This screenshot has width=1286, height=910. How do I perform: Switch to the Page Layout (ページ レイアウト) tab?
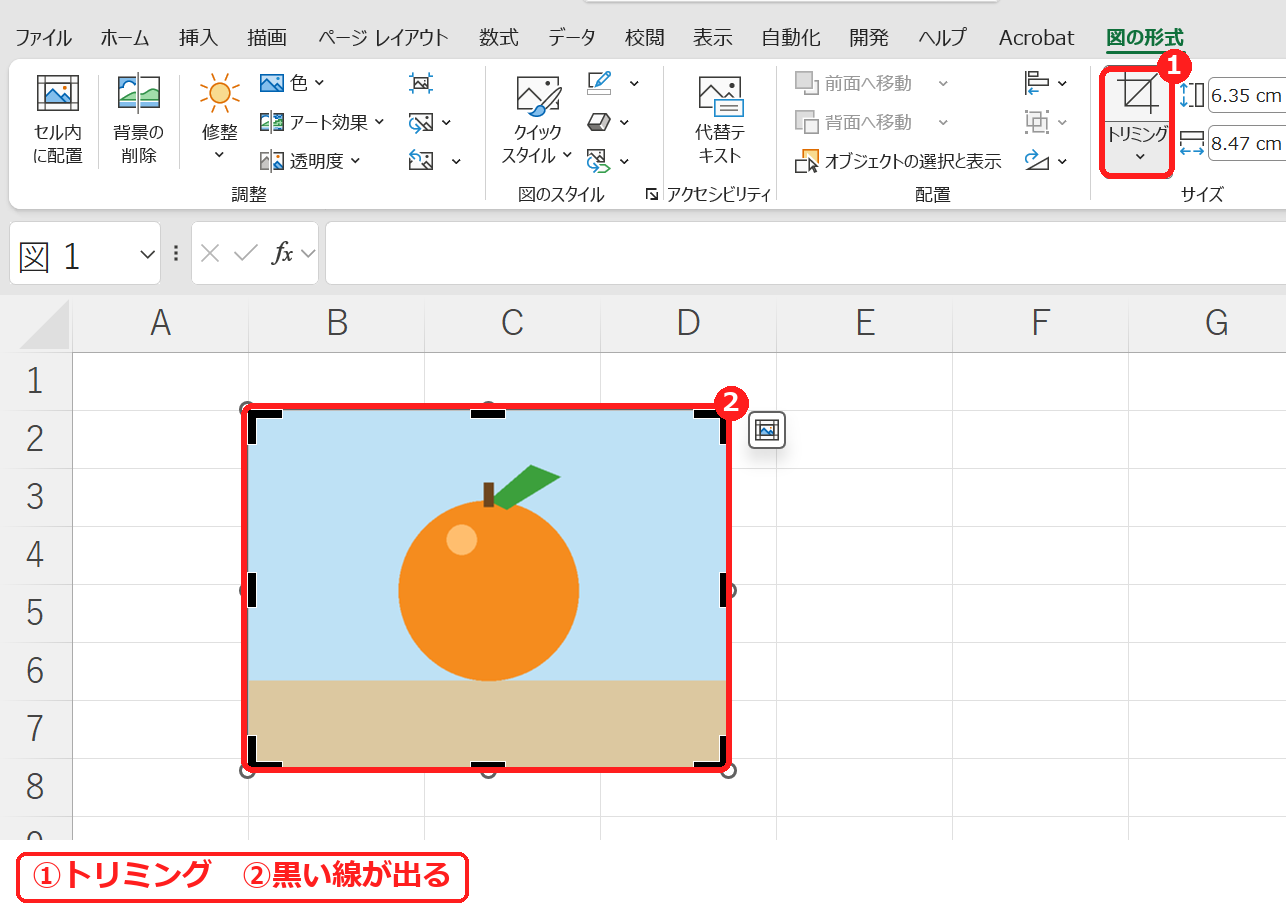point(383,38)
